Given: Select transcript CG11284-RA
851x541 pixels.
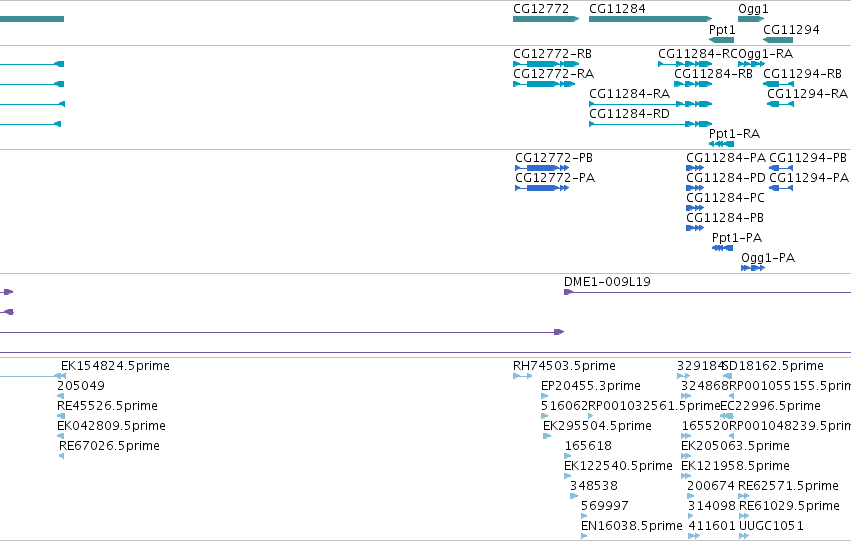Looking at the screenshot, I should pos(650,104).
